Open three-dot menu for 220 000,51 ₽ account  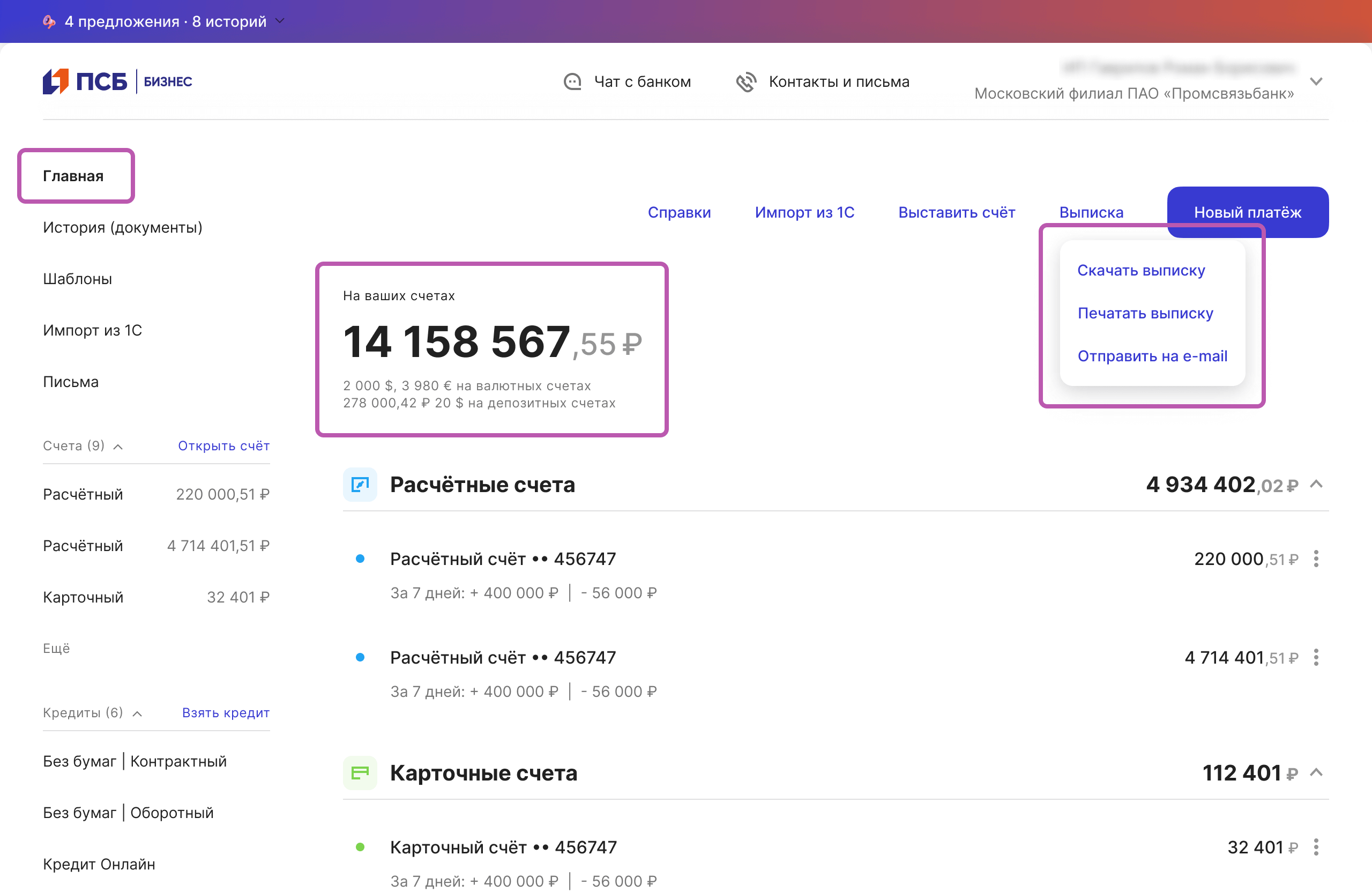[1316, 559]
